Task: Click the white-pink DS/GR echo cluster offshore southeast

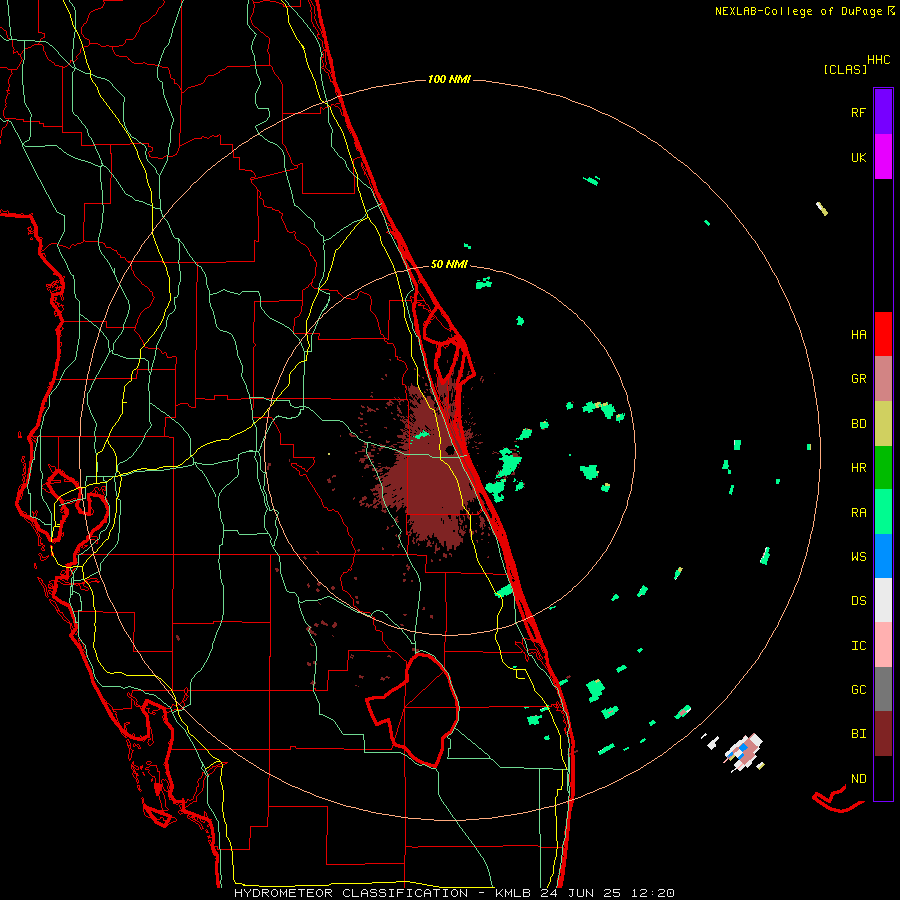Action: click(743, 751)
